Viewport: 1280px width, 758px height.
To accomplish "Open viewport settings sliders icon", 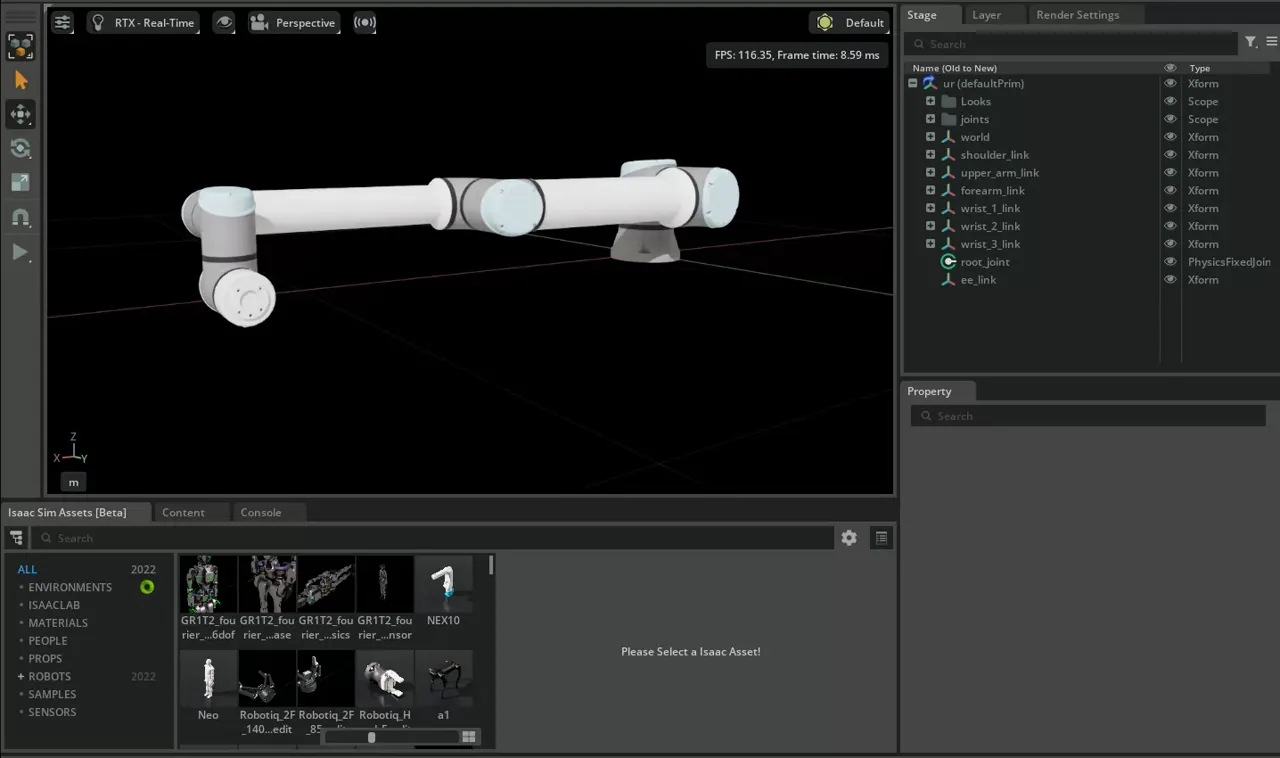I will click(x=63, y=23).
